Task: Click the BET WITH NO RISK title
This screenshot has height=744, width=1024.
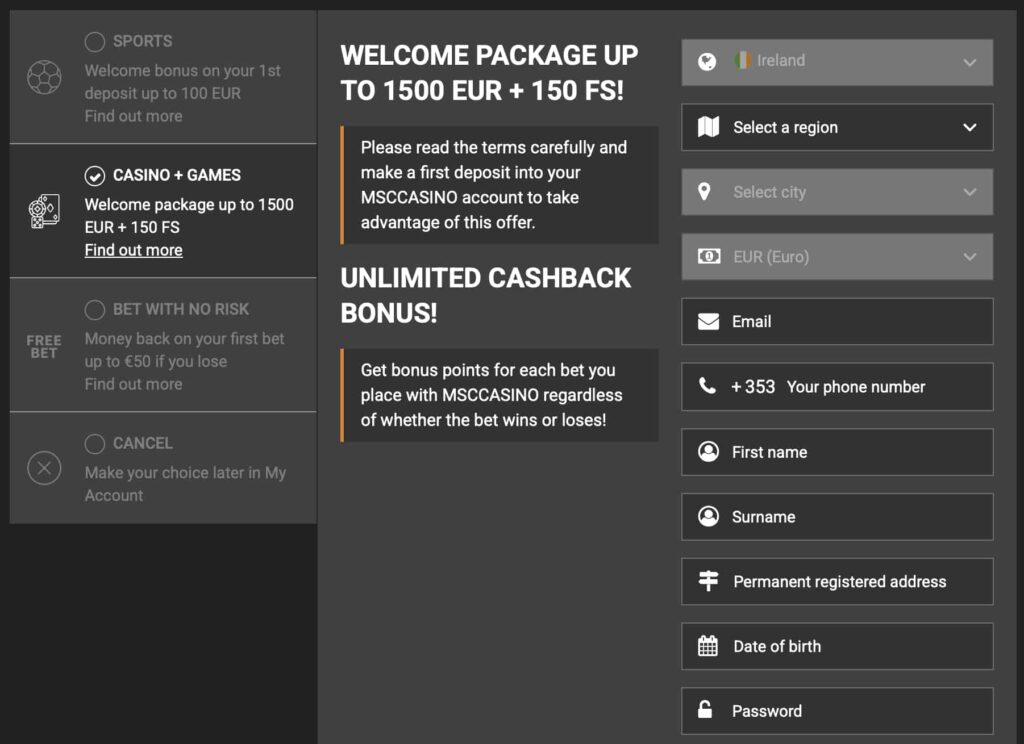Action: (181, 309)
